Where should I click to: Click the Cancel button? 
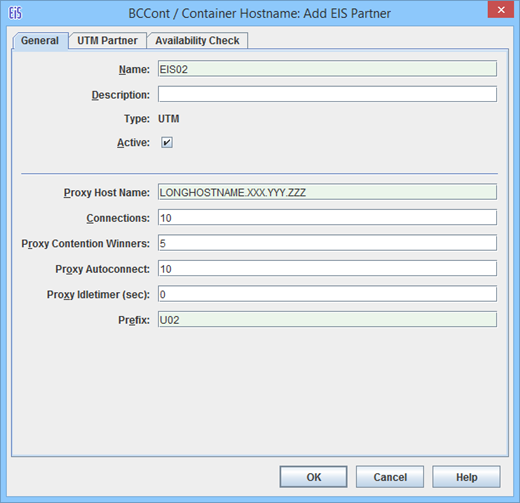390,477
